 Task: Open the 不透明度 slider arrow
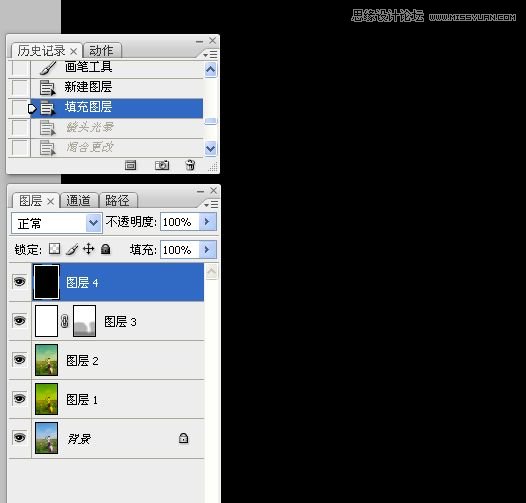(208, 221)
